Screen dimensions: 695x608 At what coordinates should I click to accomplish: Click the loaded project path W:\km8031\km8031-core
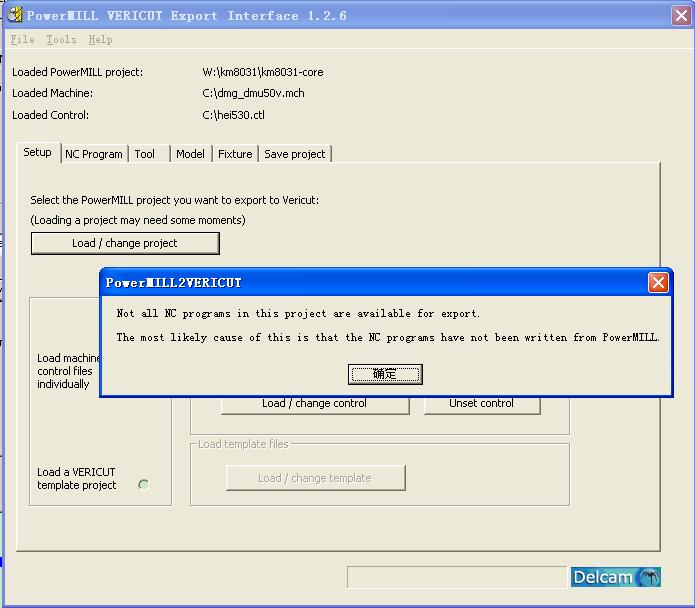click(x=263, y=72)
